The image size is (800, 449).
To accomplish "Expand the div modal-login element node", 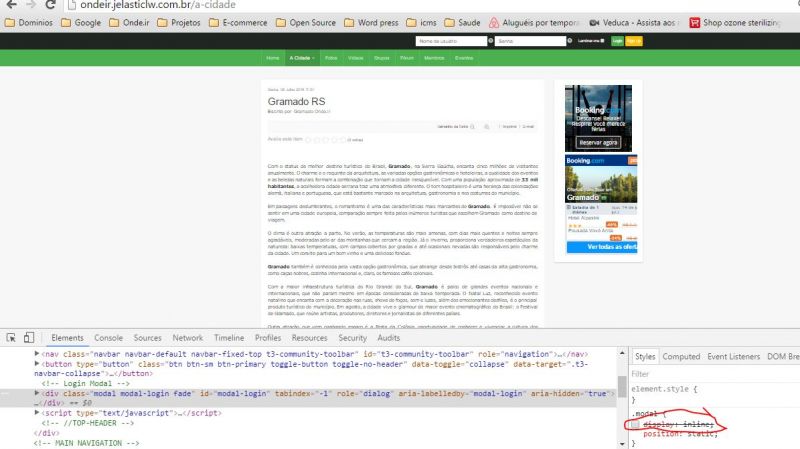I will 37,393.
